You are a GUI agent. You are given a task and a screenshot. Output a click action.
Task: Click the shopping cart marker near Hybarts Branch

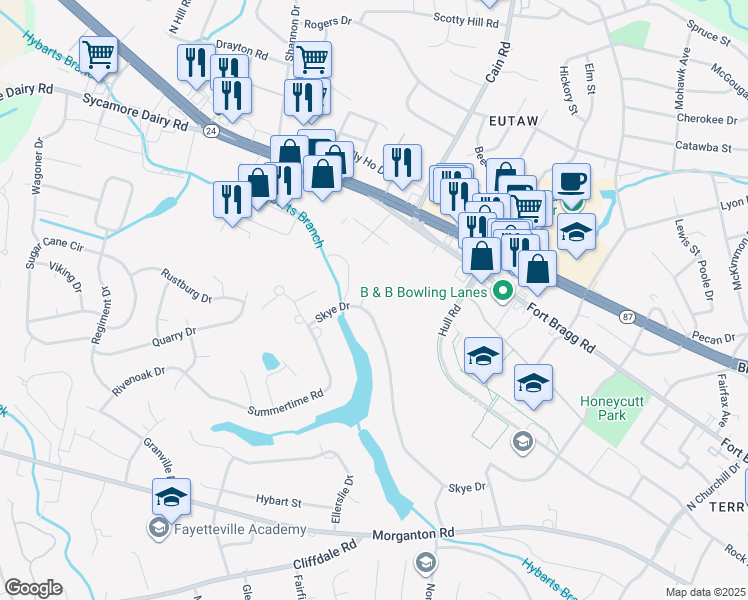[98, 55]
